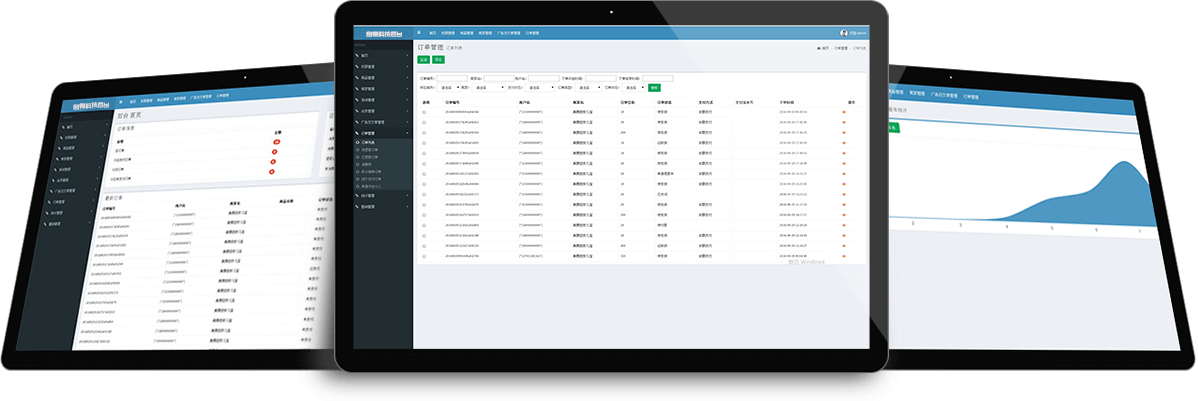The height and width of the screenshot is (401, 1198).
Task: Click the hamburger menu icon in center top bar
Action: tap(419, 33)
